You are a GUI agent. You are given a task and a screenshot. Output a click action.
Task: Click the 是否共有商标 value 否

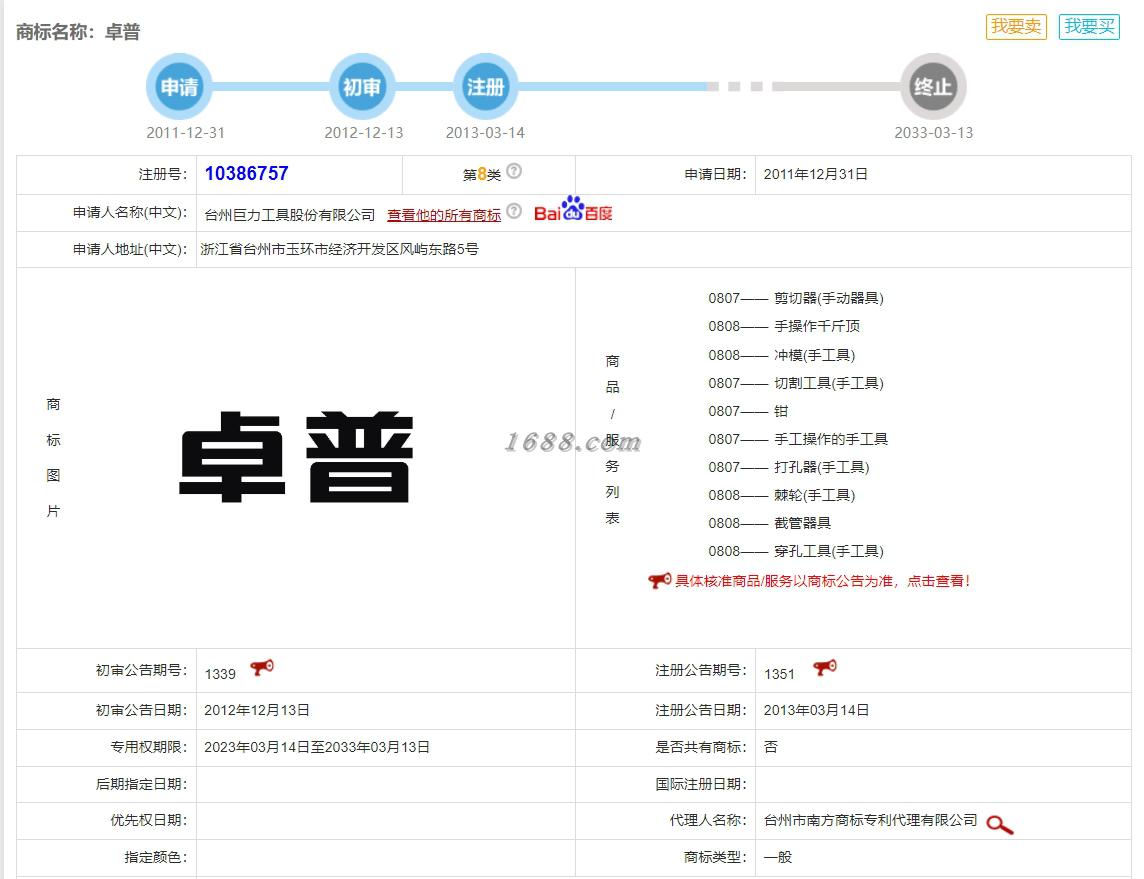point(770,748)
